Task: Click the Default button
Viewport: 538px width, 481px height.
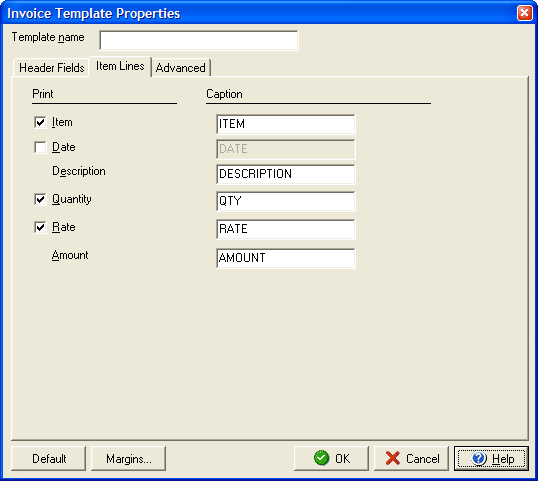Action: click(x=49, y=458)
